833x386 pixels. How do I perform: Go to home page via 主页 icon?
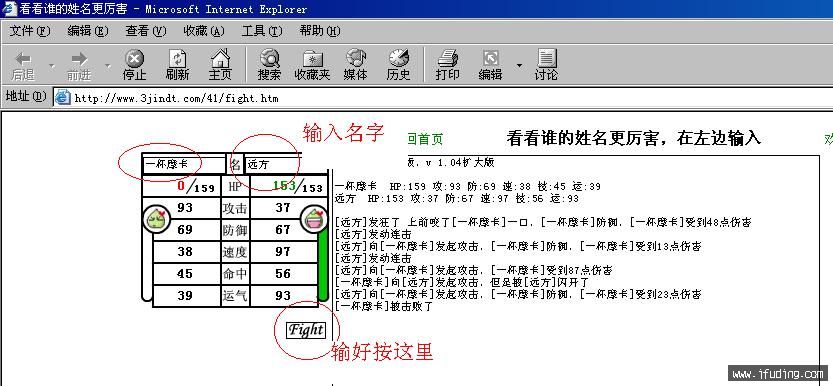point(220,58)
